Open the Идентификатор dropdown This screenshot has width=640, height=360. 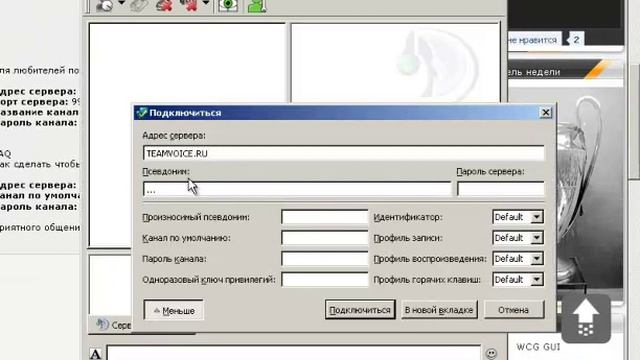point(518,217)
